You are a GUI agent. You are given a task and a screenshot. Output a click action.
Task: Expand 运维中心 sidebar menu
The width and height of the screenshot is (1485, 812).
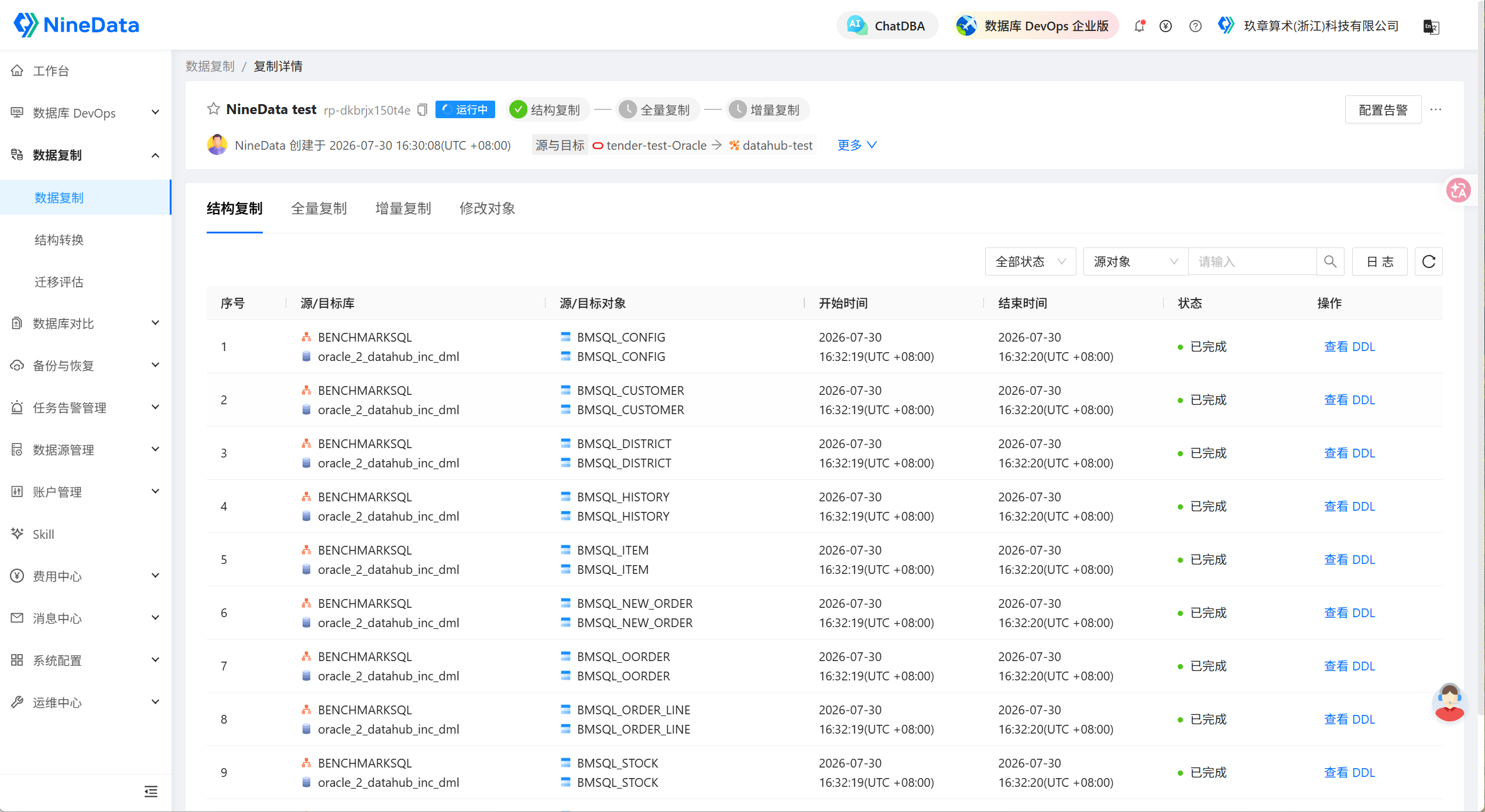coord(85,703)
